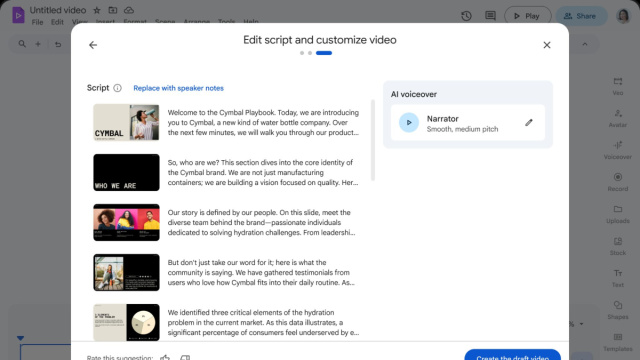The image size is (640, 360).
Task: Click the Play button in header
Action: click(527, 16)
